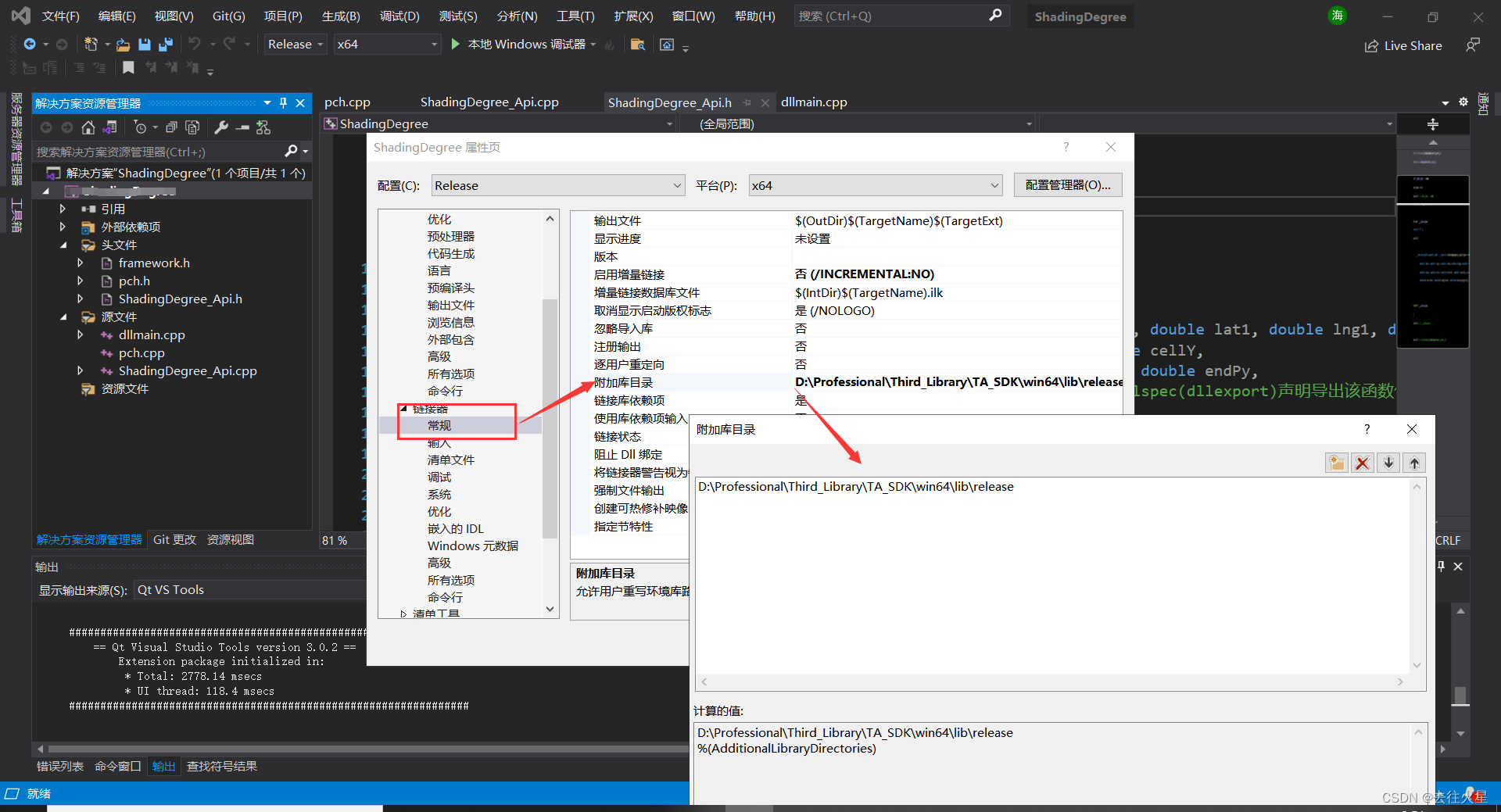Move line down arrow icon in dialog

coord(1388,463)
